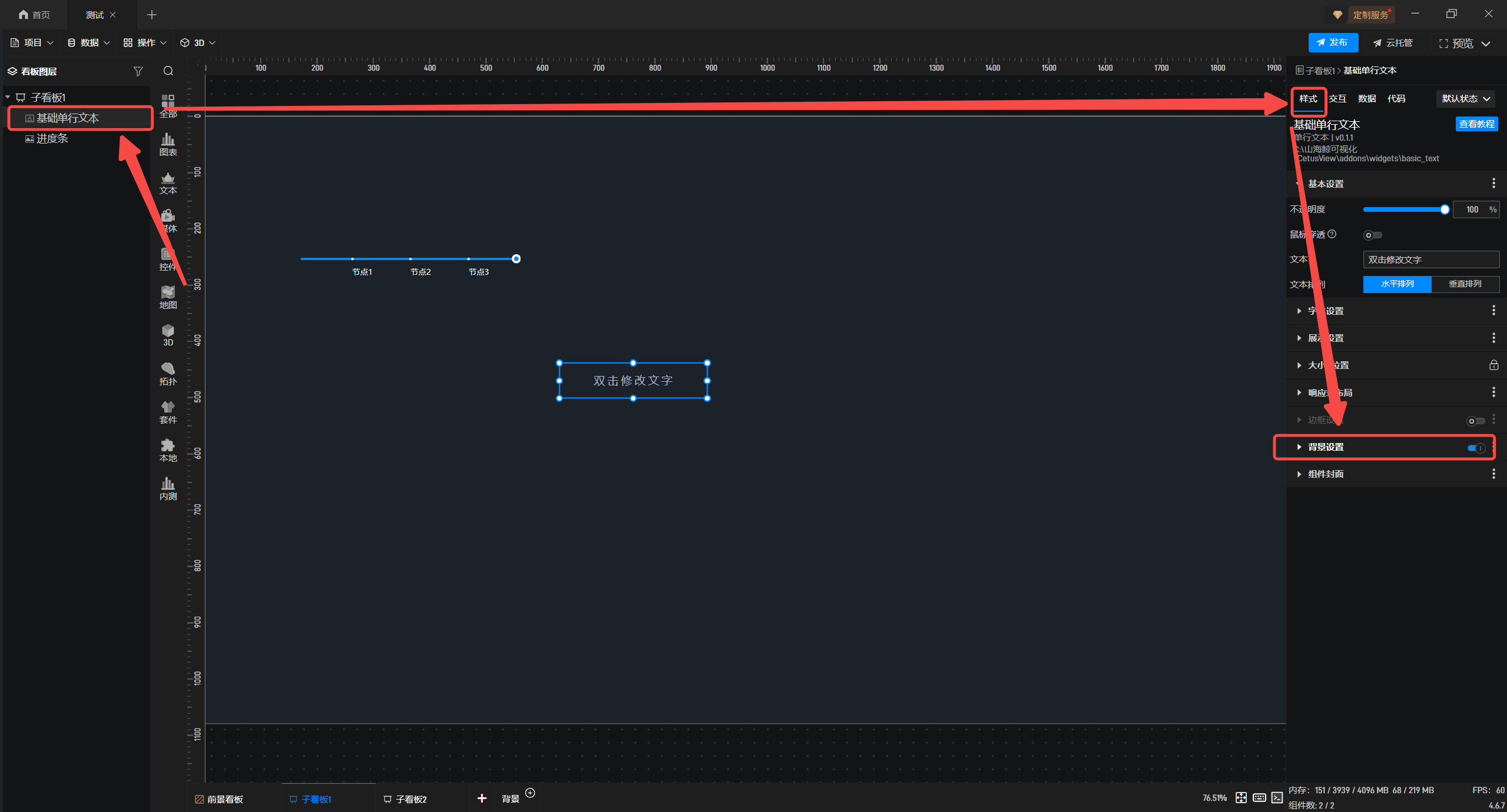Switch to the 交互 tab

pos(1337,99)
